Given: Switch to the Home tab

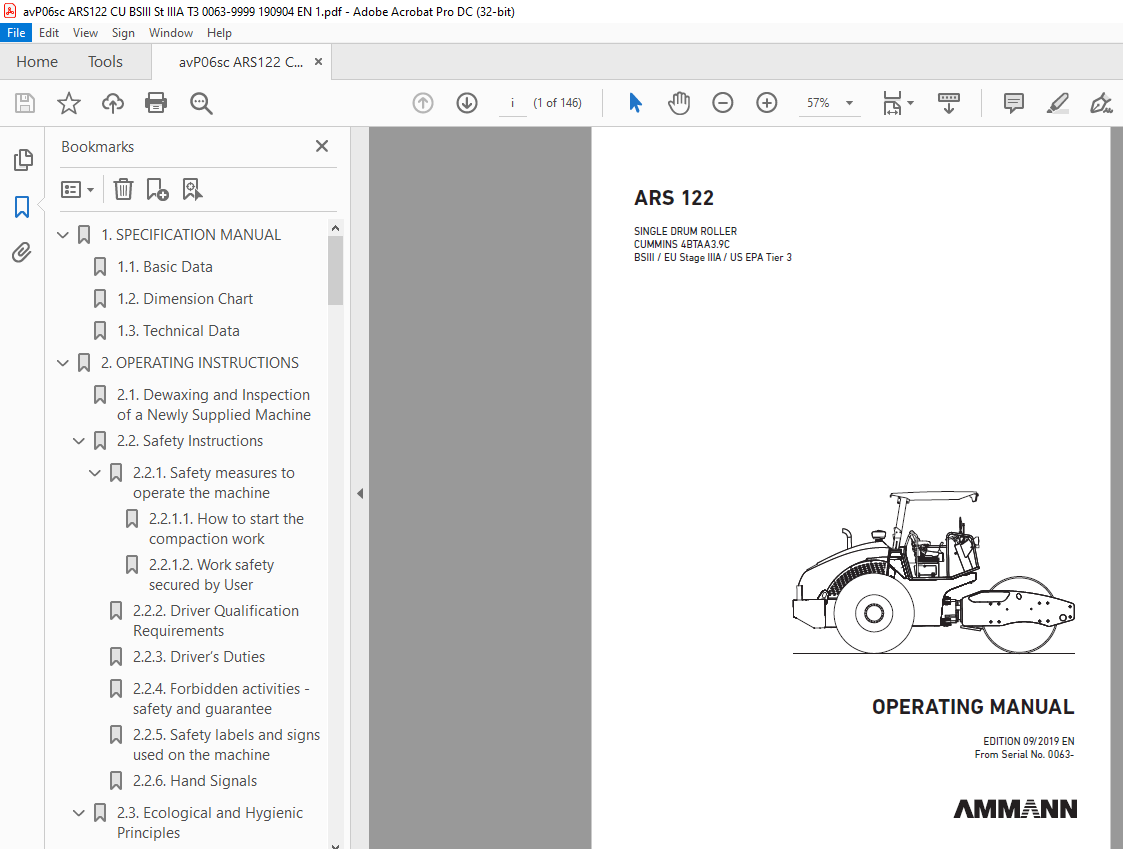Looking at the screenshot, I should 37,62.
